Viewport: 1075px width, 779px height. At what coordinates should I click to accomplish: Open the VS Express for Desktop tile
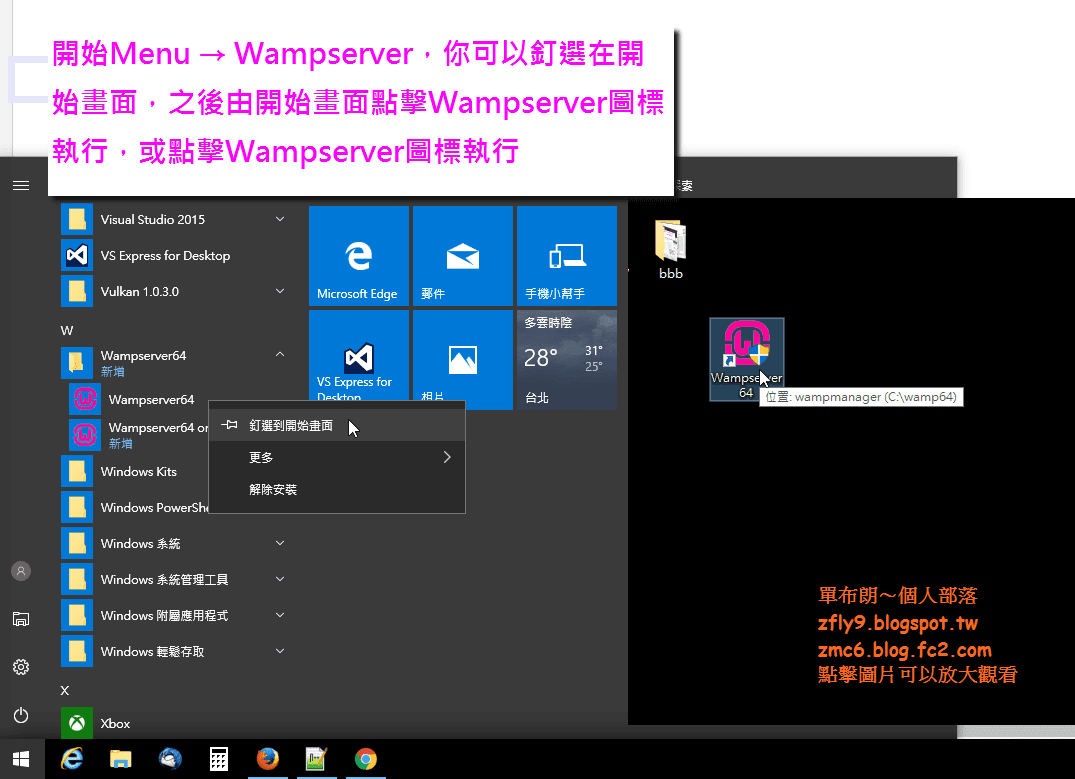tap(359, 355)
